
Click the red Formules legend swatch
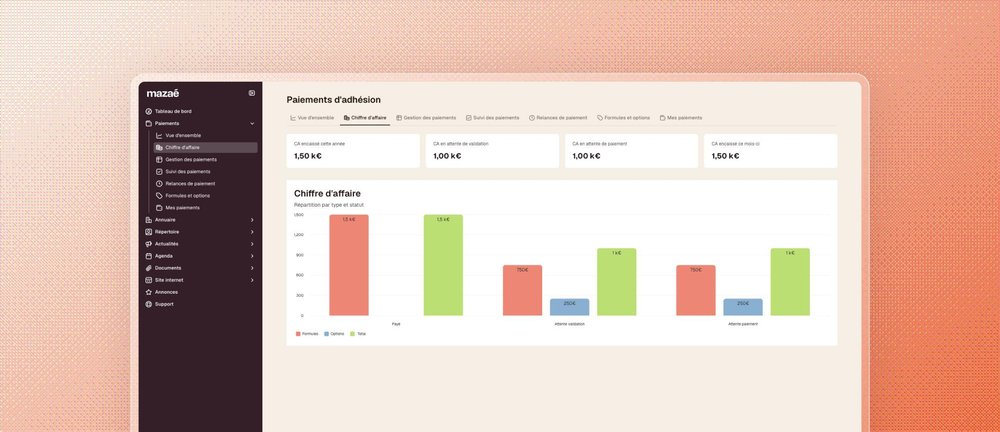pyautogui.click(x=298, y=334)
